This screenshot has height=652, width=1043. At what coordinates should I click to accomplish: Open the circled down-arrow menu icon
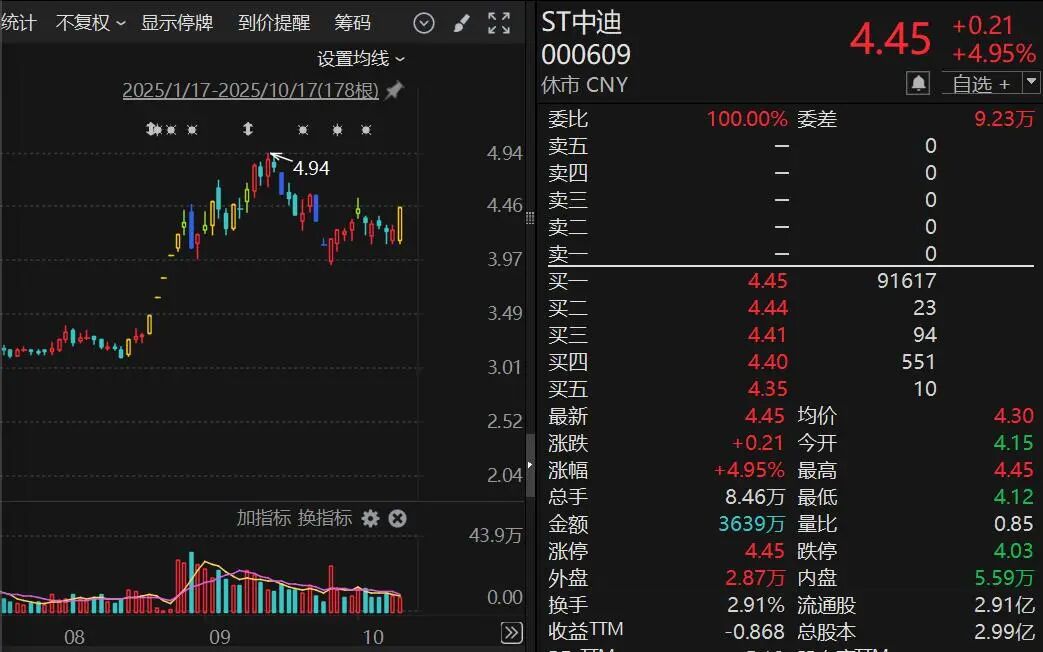click(x=424, y=23)
